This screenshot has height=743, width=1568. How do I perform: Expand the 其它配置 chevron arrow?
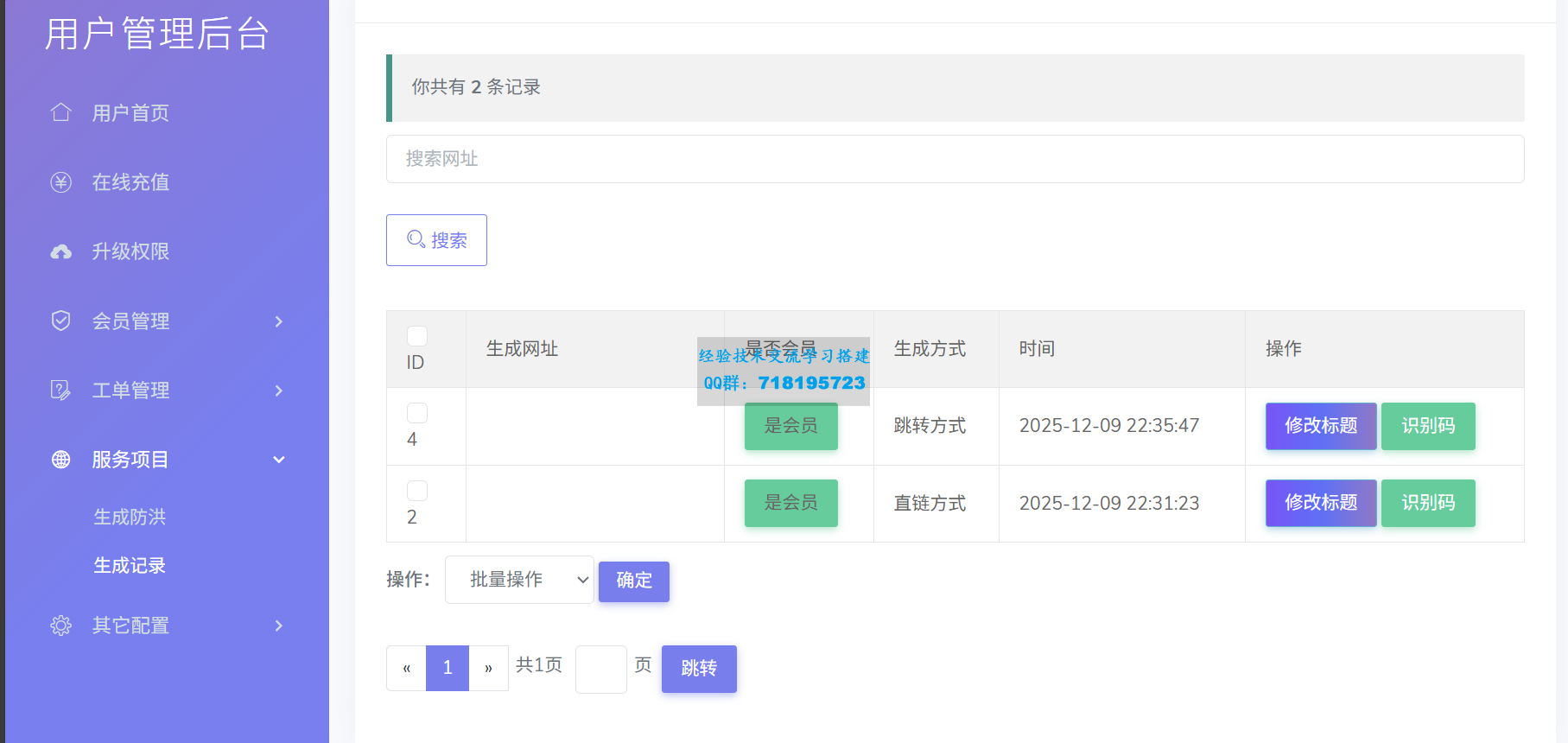tap(278, 626)
